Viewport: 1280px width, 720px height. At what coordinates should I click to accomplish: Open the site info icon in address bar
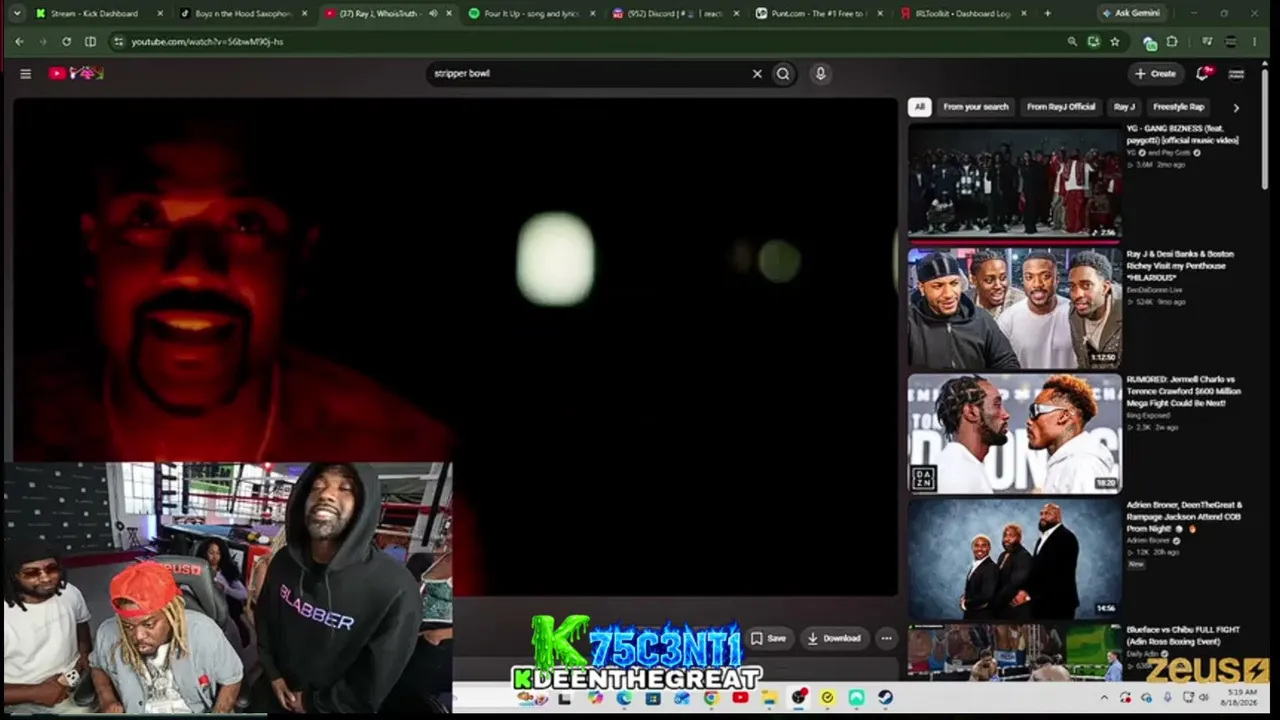pyautogui.click(x=118, y=42)
